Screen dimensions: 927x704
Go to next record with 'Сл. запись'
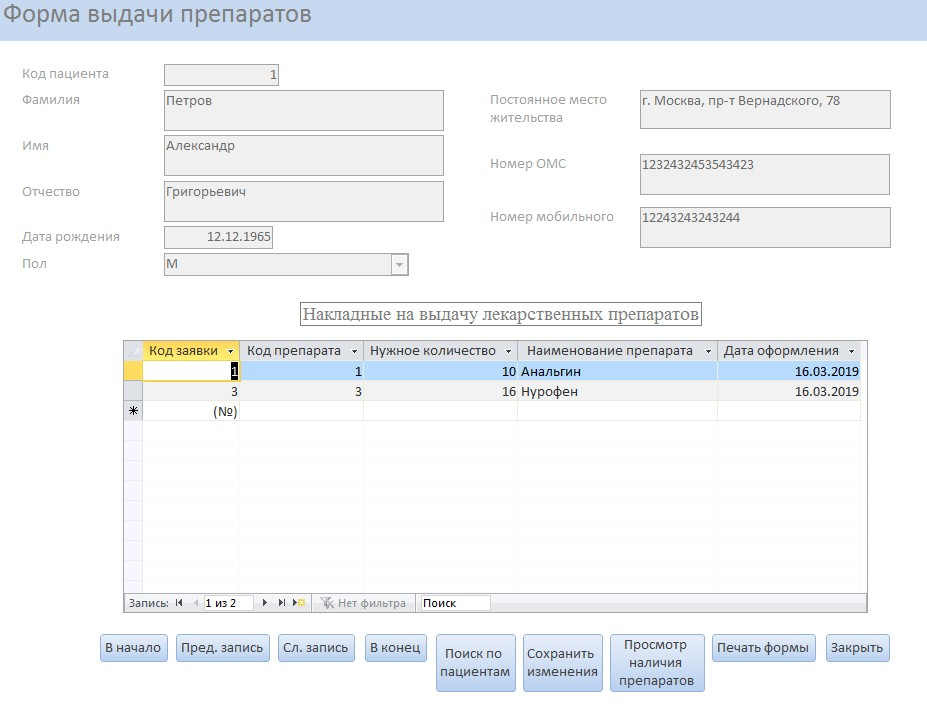(316, 648)
